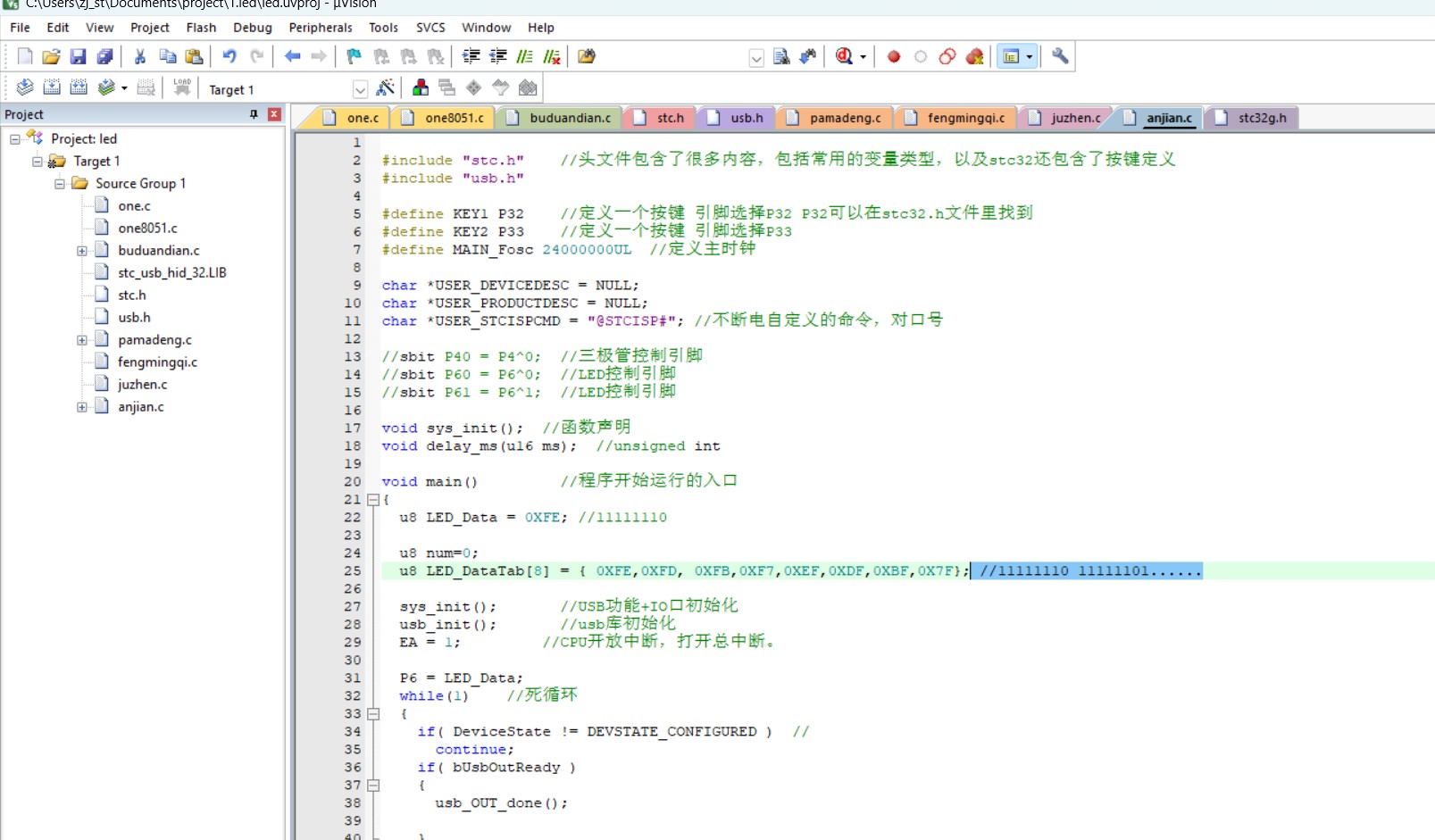Open the SVCS menu
1435x840 pixels.
pos(430,28)
